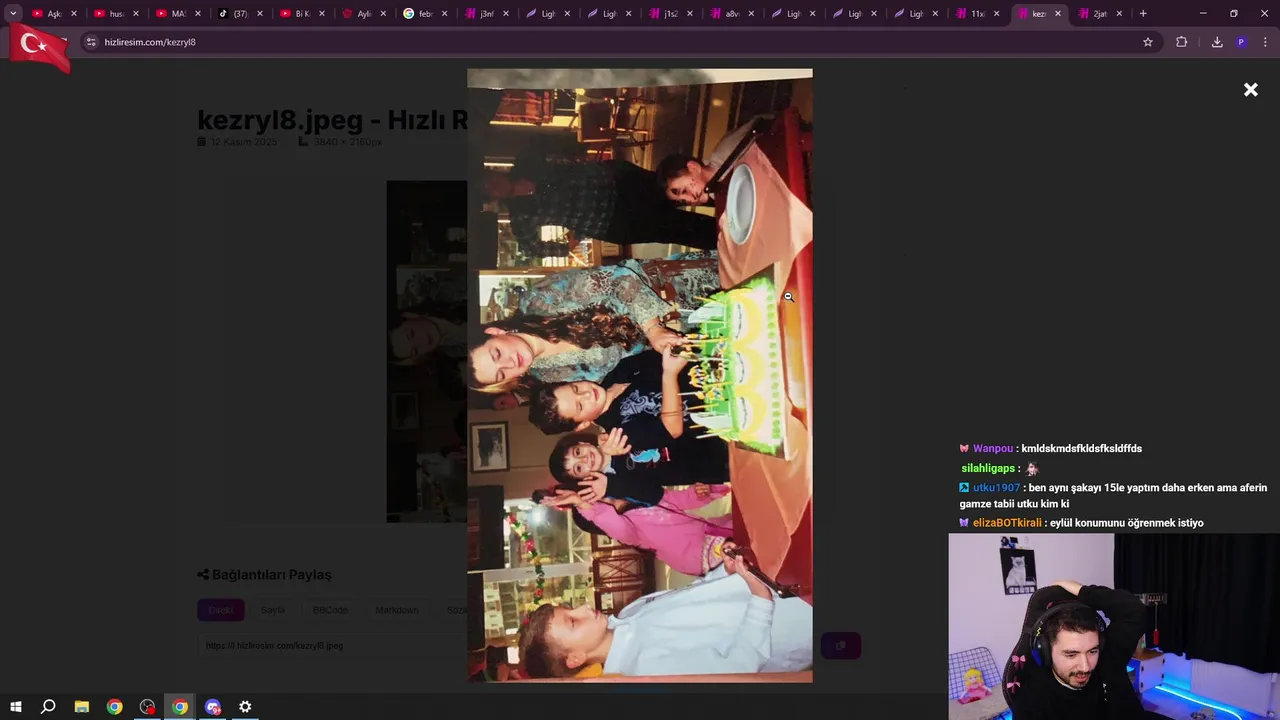1280x720 pixels.
Task: Open a new browser tab
Action: [1143, 14]
